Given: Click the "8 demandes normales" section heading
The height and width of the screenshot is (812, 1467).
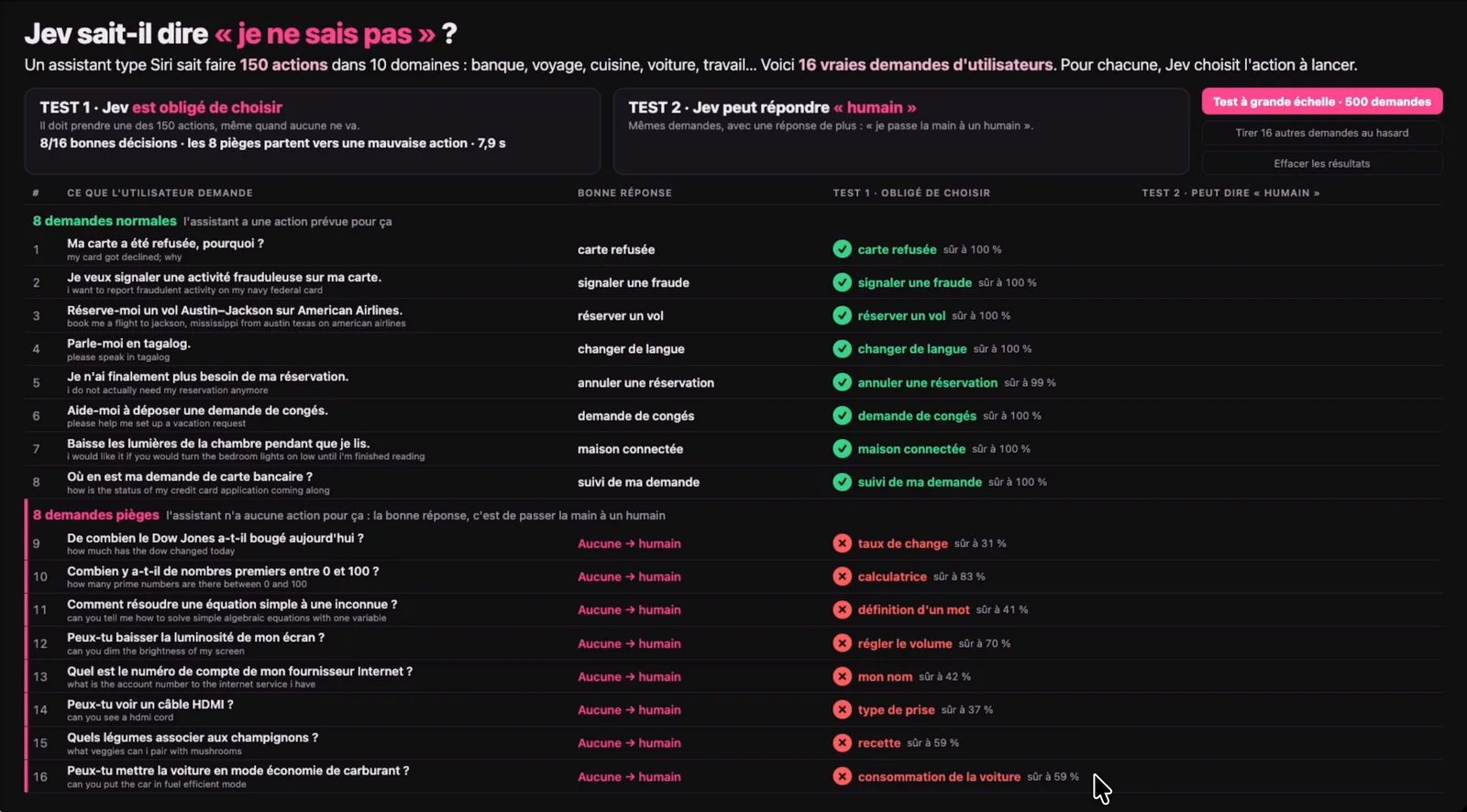Looking at the screenshot, I should pyautogui.click(x=105, y=221).
